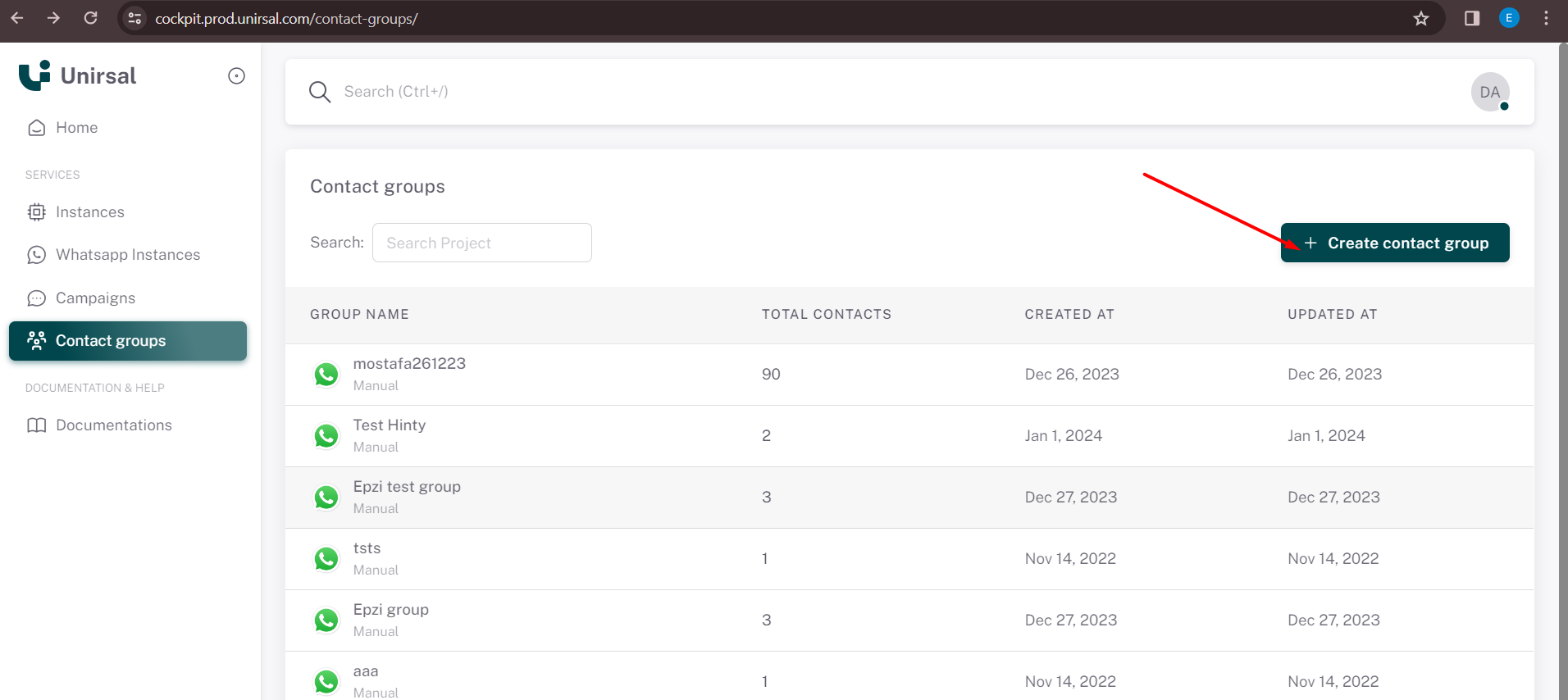Select Contact groups in the sidebar
This screenshot has width=1568, height=700.
pos(128,341)
